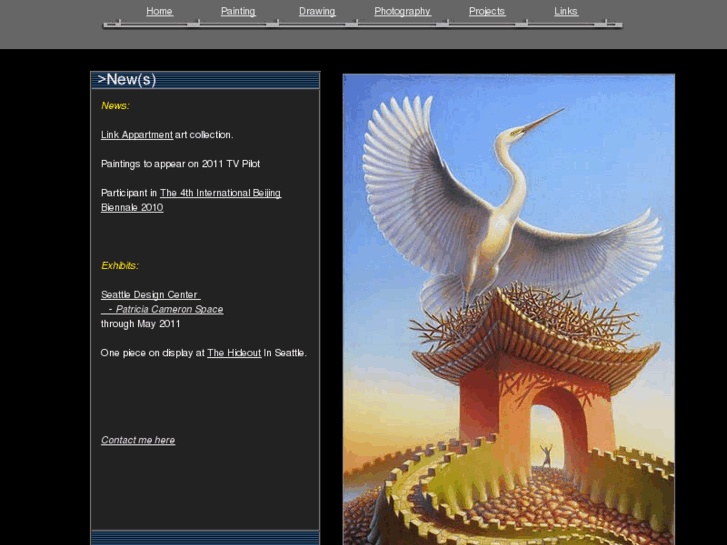The height and width of the screenshot is (545, 727).
Task: Click 'through May 2011' text
Action: [x=140, y=324]
